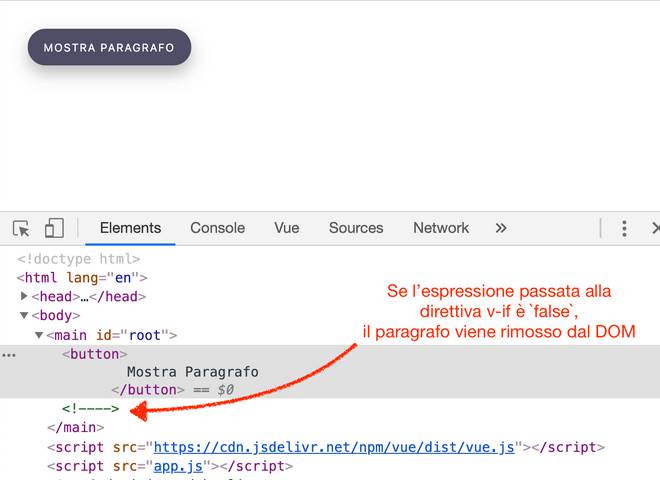
Task: Open the vue.js CDN script link
Action: (x=334, y=447)
